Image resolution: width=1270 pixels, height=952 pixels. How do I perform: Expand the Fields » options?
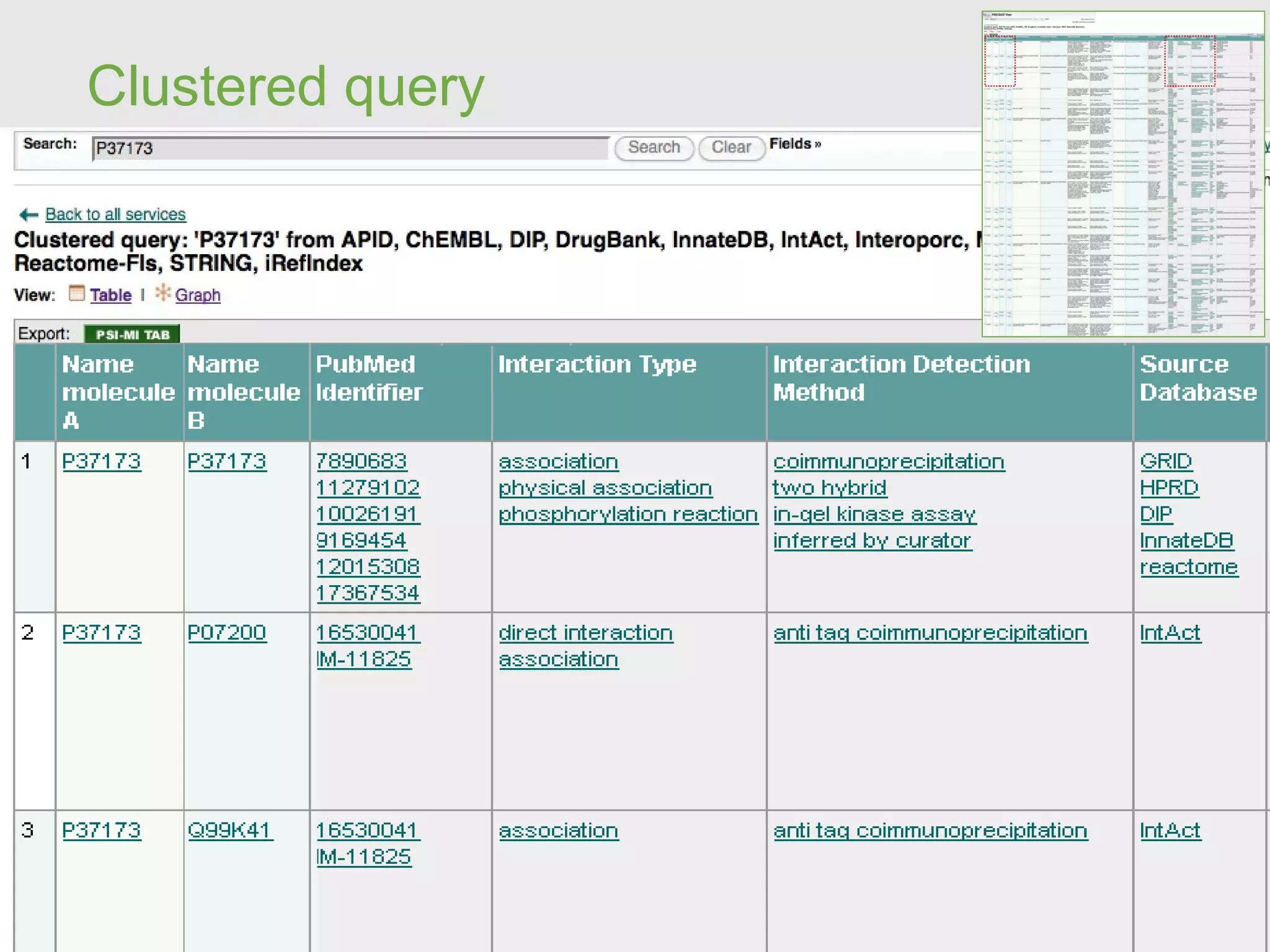pos(795,144)
